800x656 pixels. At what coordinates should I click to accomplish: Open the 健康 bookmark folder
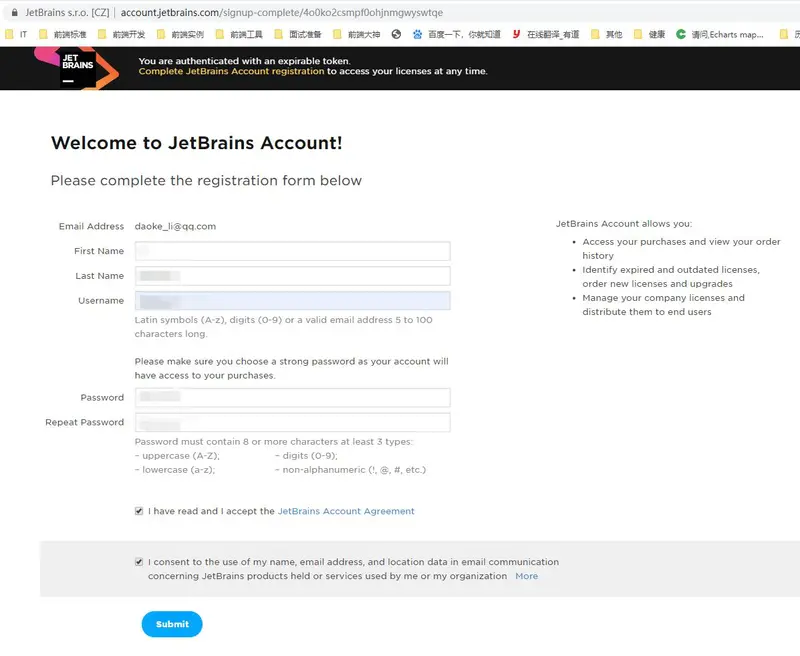coord(650,34)
